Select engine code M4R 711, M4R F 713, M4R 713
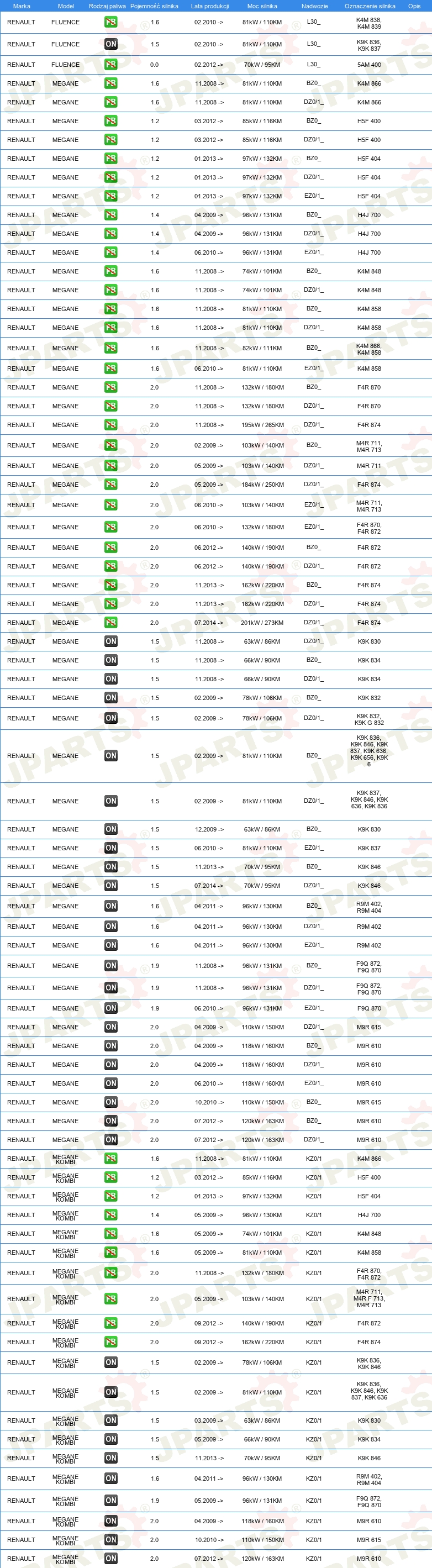The width and height of the screenshot is (432, 1568). pyautogui.click(x=368, y=1299)
